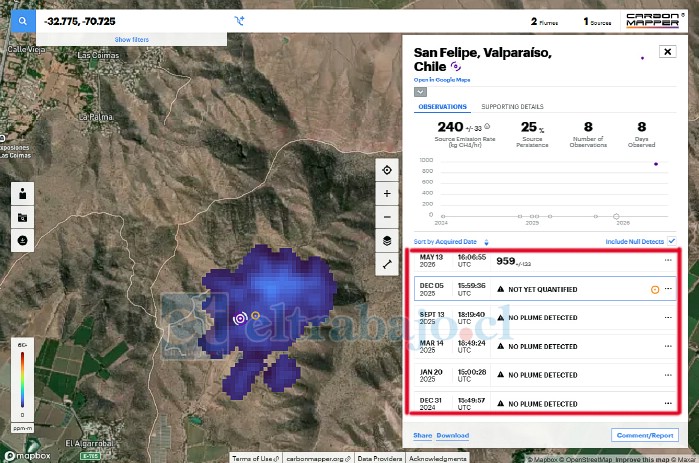Click orange target icon on Dec 05 row
The image size is (699, 463).
[x=654, y=290]
